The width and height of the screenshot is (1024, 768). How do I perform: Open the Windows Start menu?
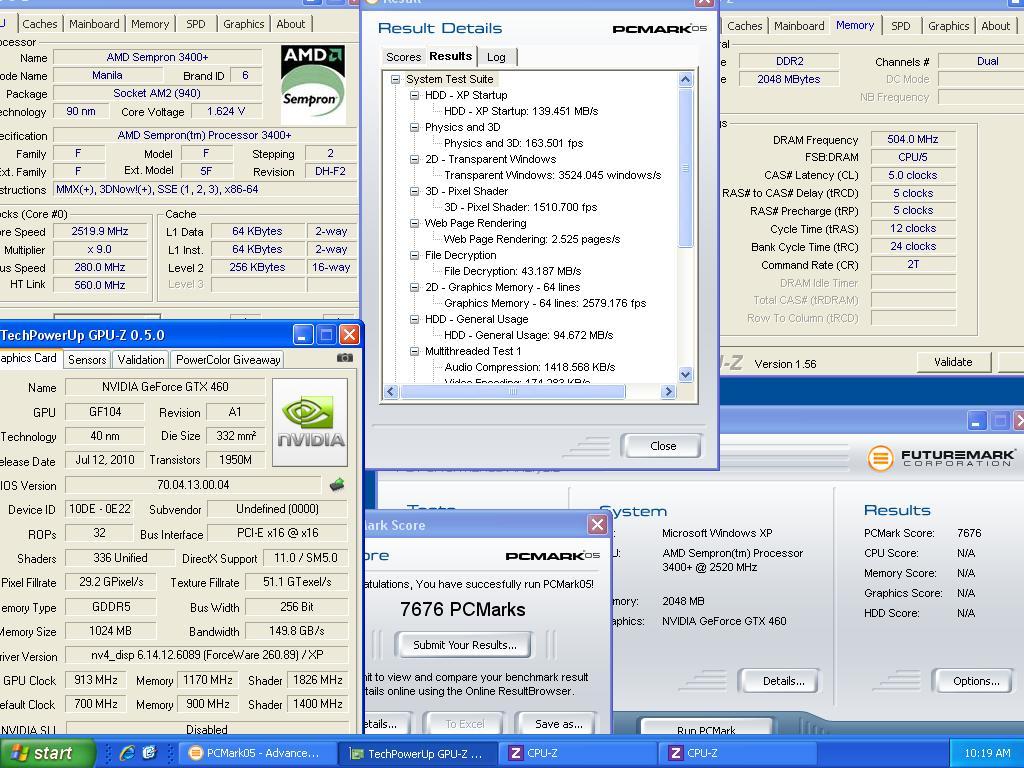coord(47,753)
